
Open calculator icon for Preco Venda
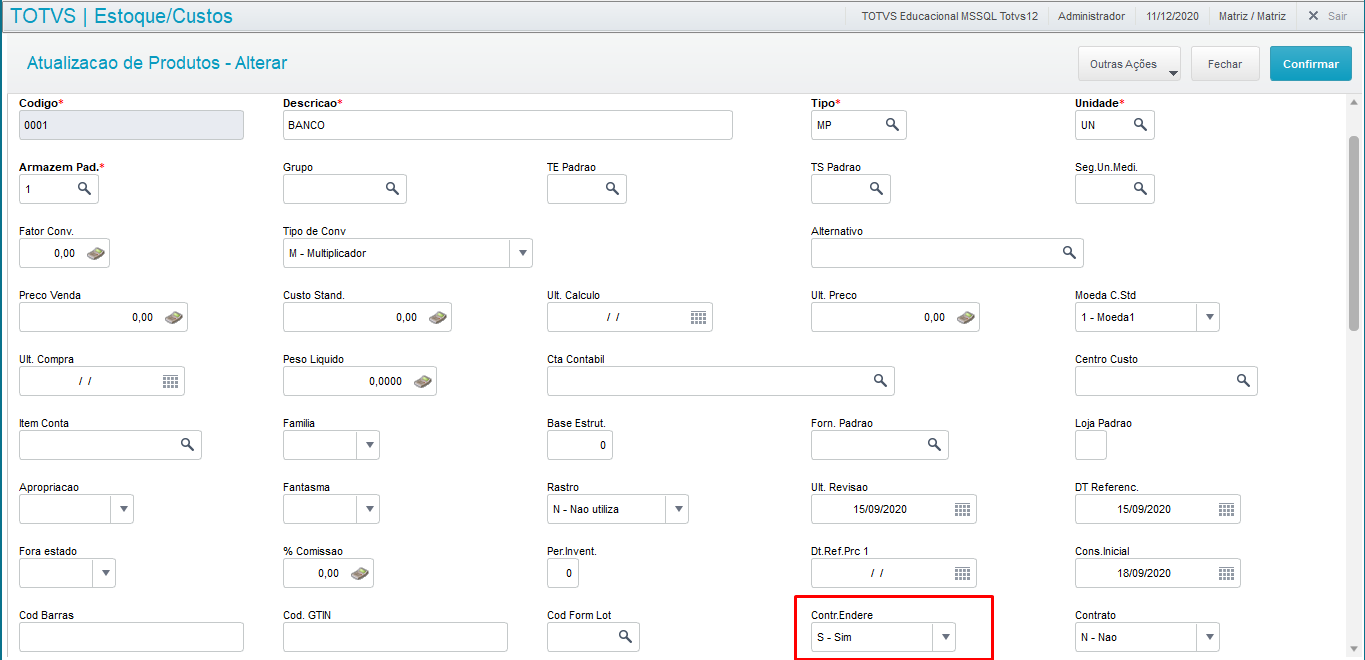[173, 317]
